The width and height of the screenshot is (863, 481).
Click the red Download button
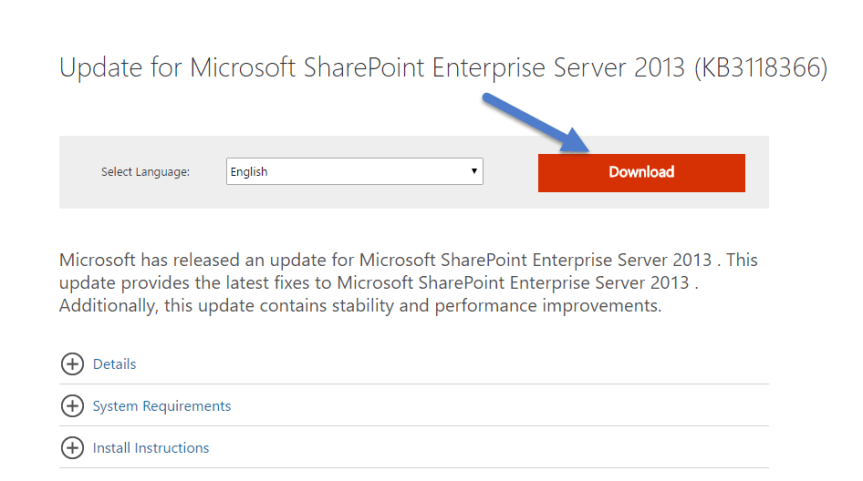tap(641, 172)
